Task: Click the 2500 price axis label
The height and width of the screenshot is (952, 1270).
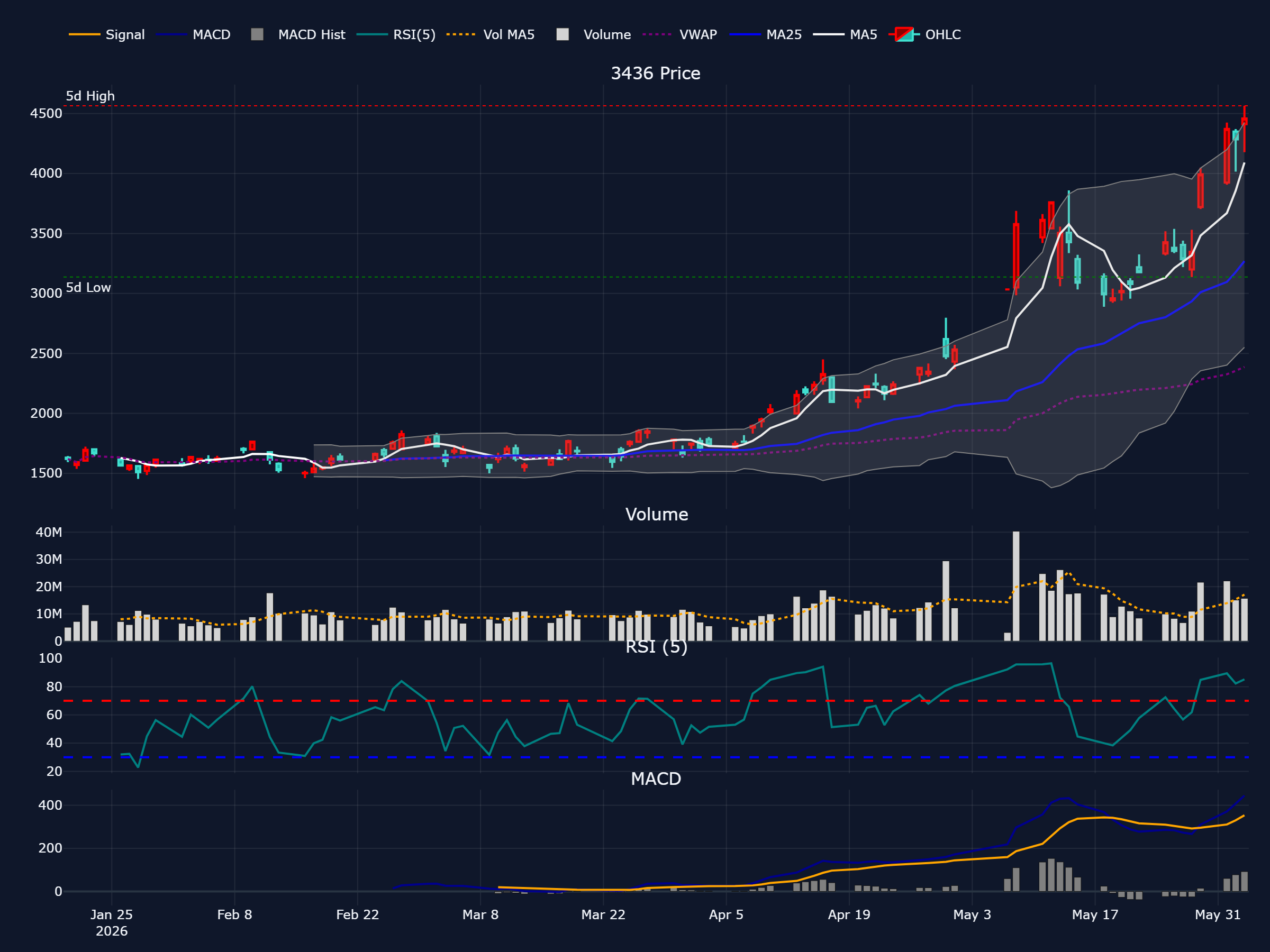Action: pos(46,353)
